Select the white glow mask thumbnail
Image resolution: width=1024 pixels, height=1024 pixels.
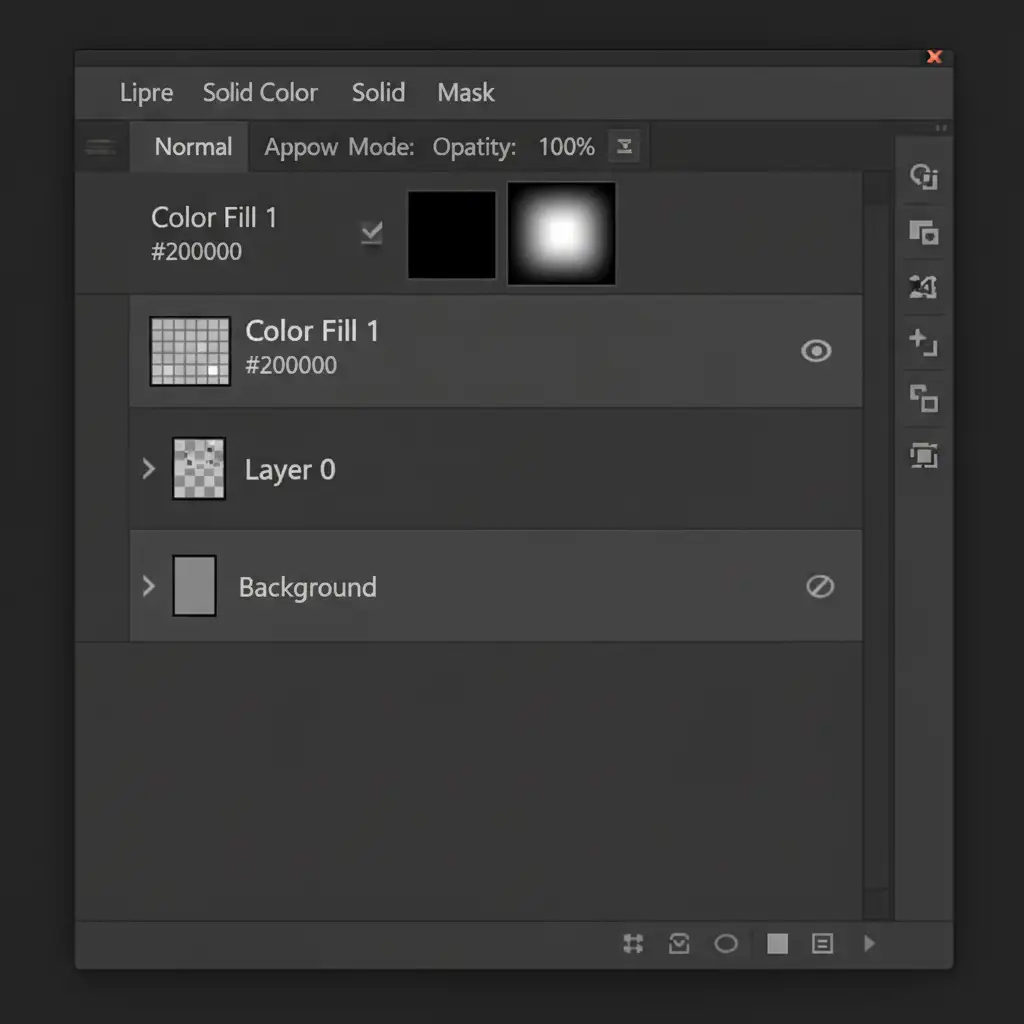point(561,234)
